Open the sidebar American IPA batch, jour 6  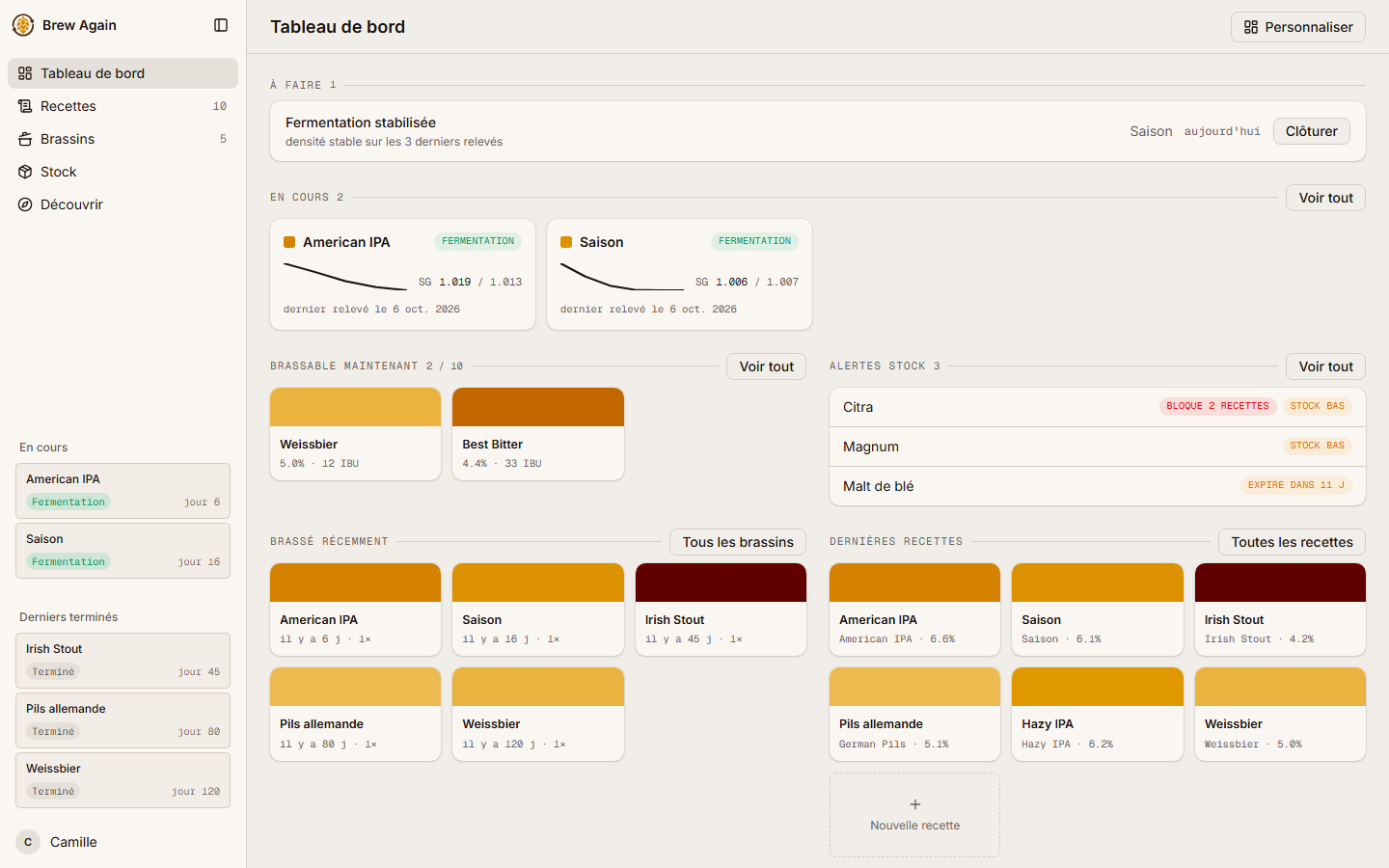(x=123, y=491)
